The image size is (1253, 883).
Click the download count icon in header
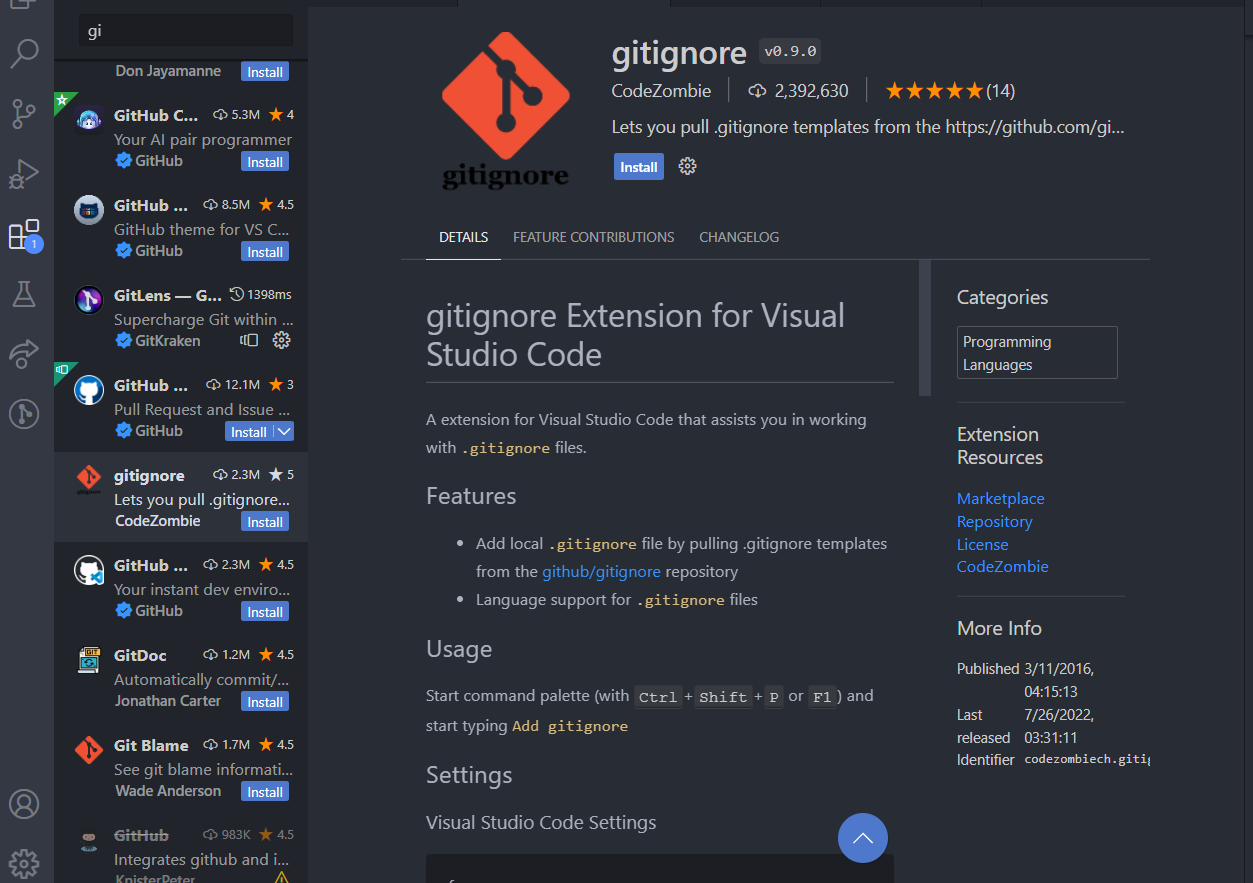pyautogui.click(x=758, y=91)
